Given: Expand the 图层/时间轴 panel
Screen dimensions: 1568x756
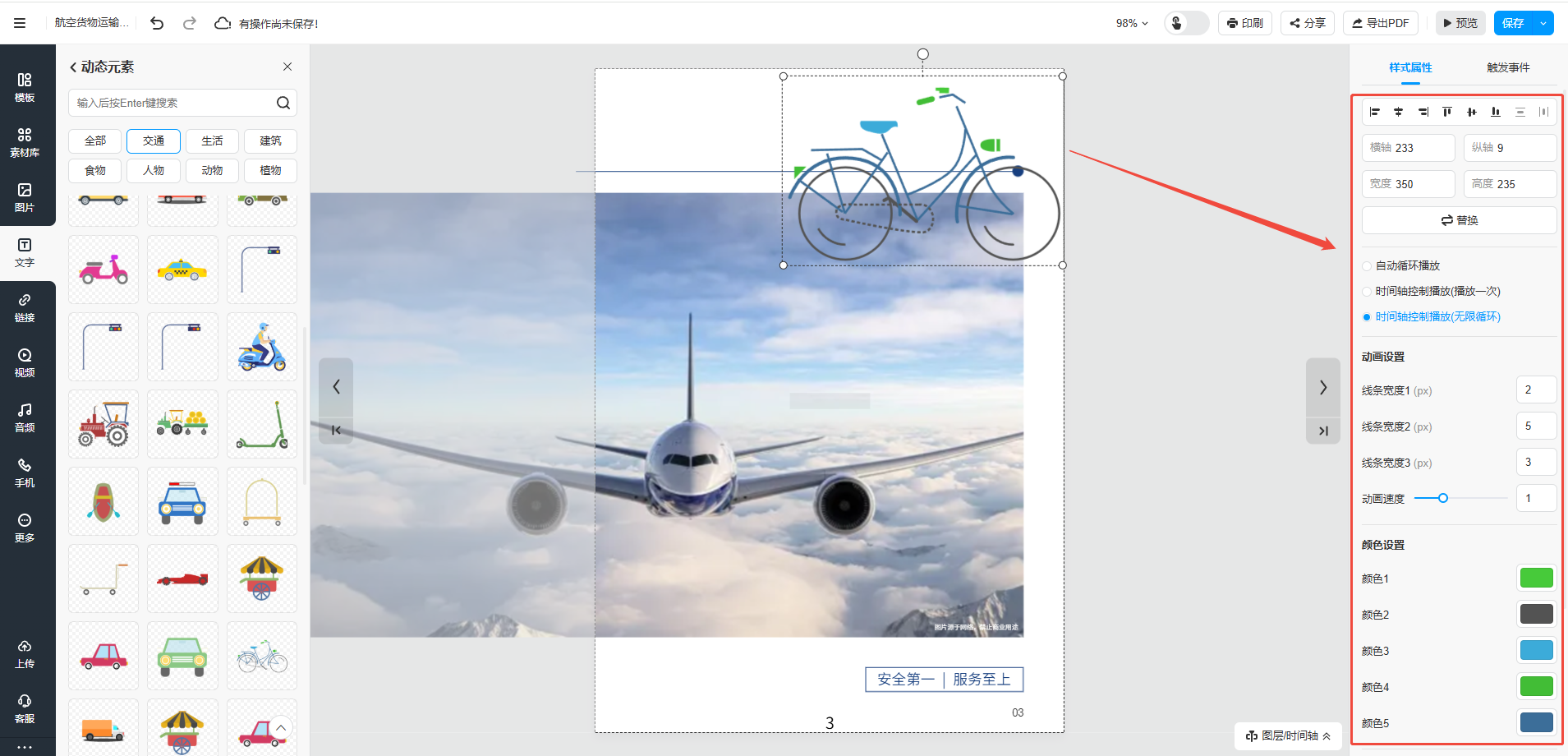Looking at the screenshot, I should tap(1288, 735).
